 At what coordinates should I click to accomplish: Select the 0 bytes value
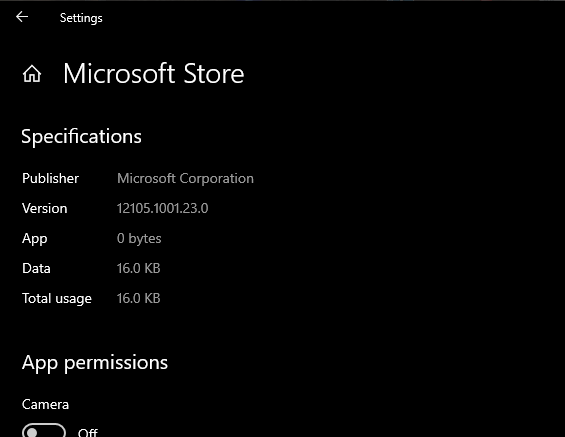click(x=139, y=238)
